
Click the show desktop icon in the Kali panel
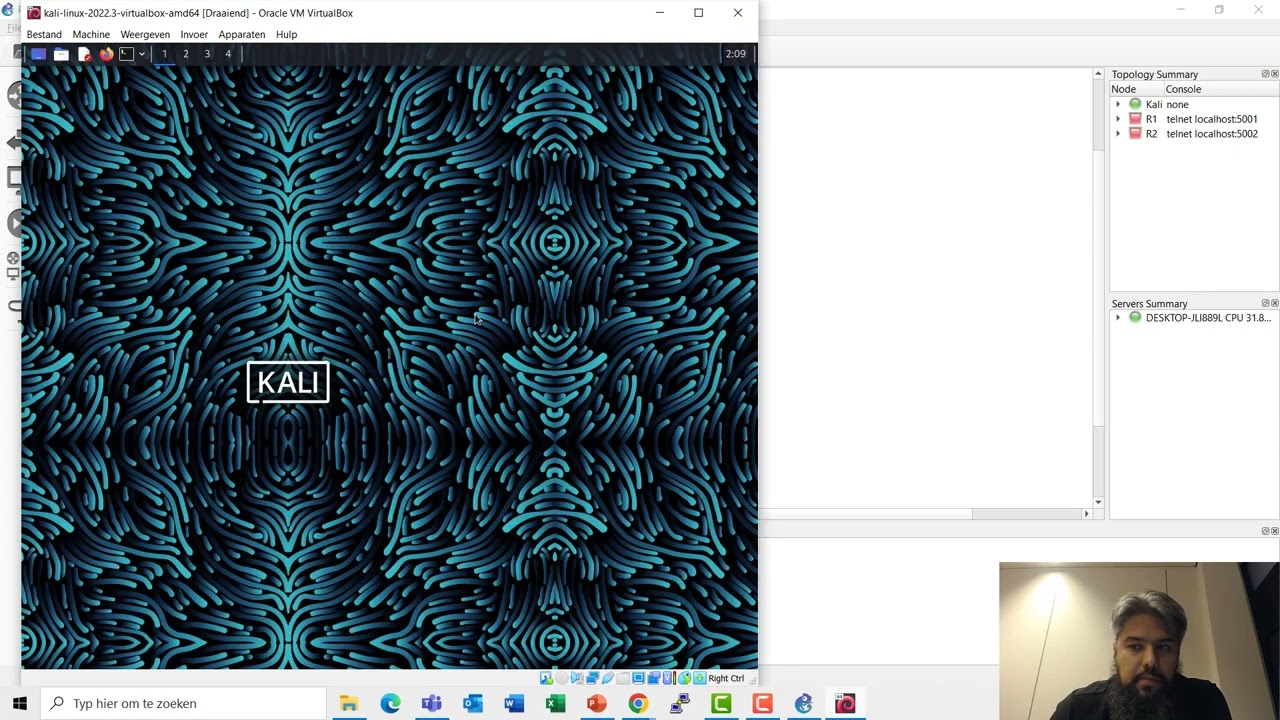pyautogui.click(x=38, y=54)
